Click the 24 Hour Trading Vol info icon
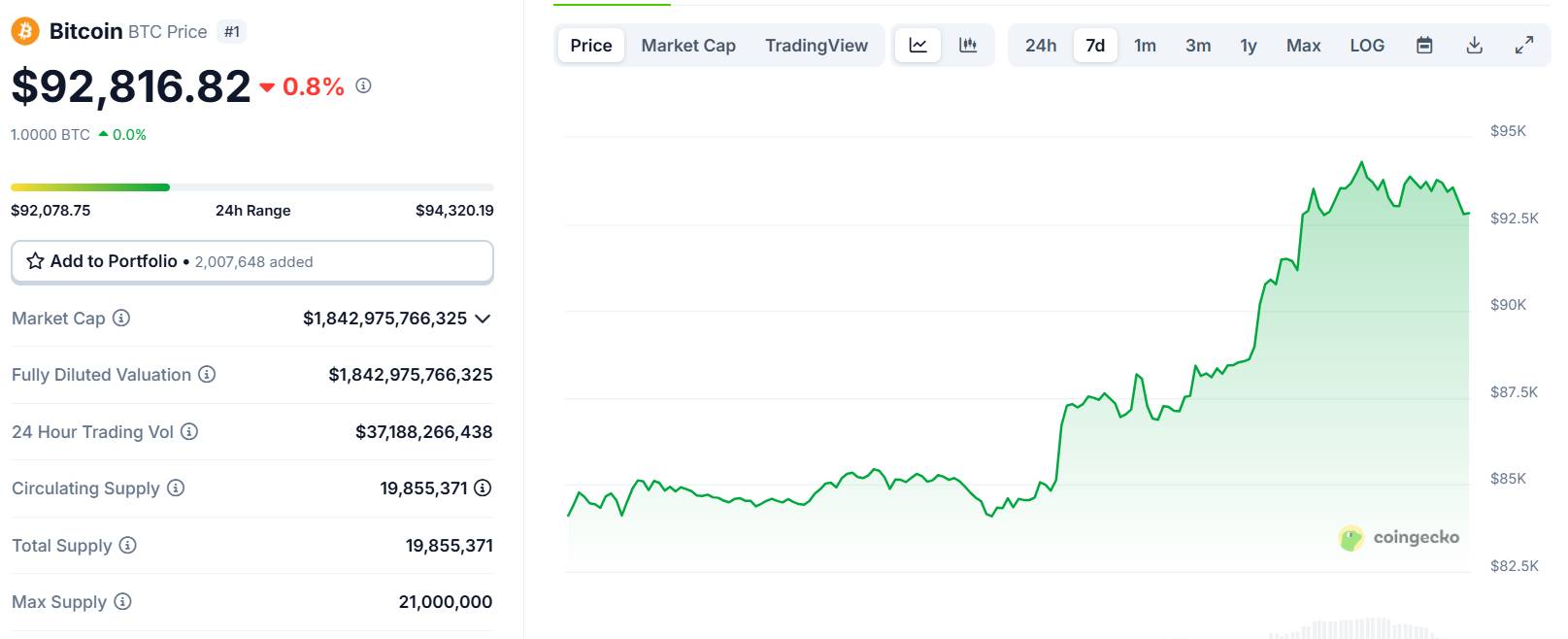 (x=189, y=431)
